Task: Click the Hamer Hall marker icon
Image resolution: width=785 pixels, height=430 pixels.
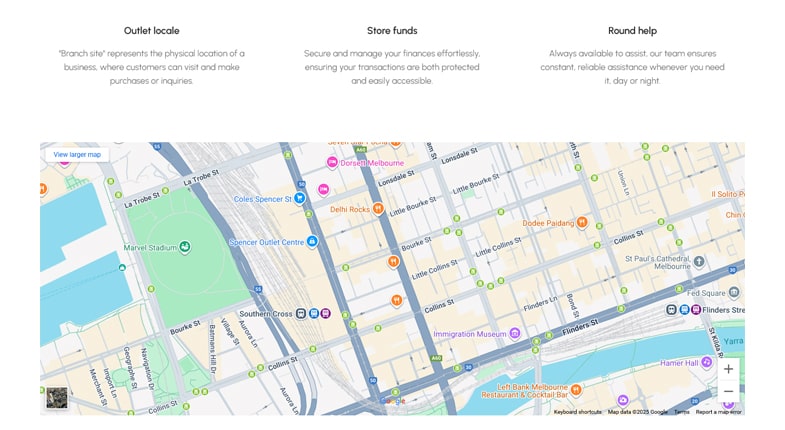Action: click(x=707, y=362)
